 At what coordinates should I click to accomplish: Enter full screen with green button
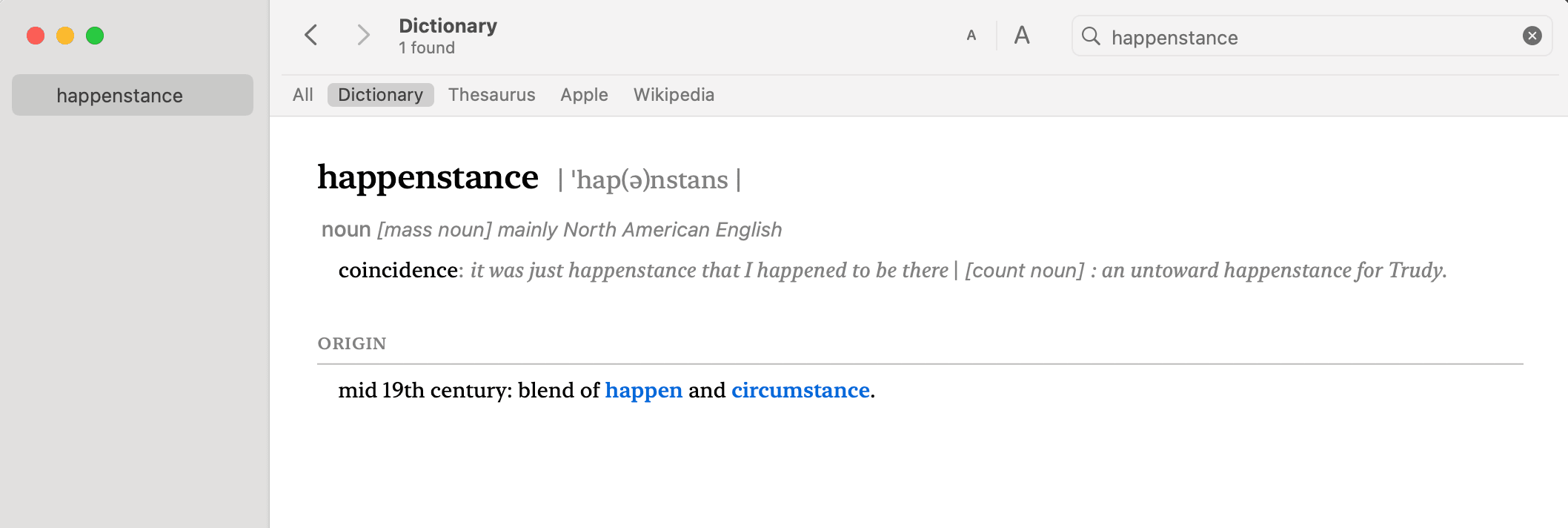click(x=95, y=36)
